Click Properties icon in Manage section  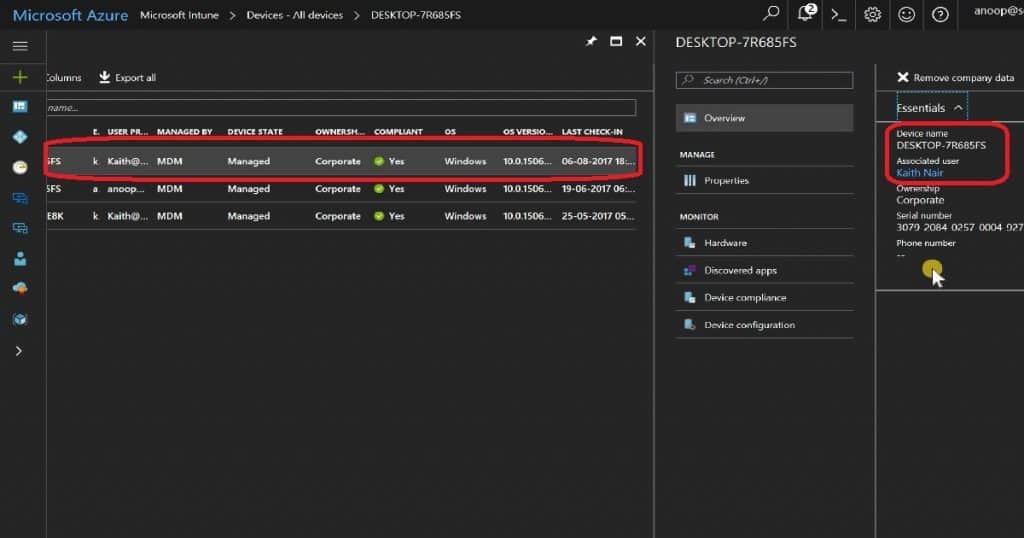[690, 181]
